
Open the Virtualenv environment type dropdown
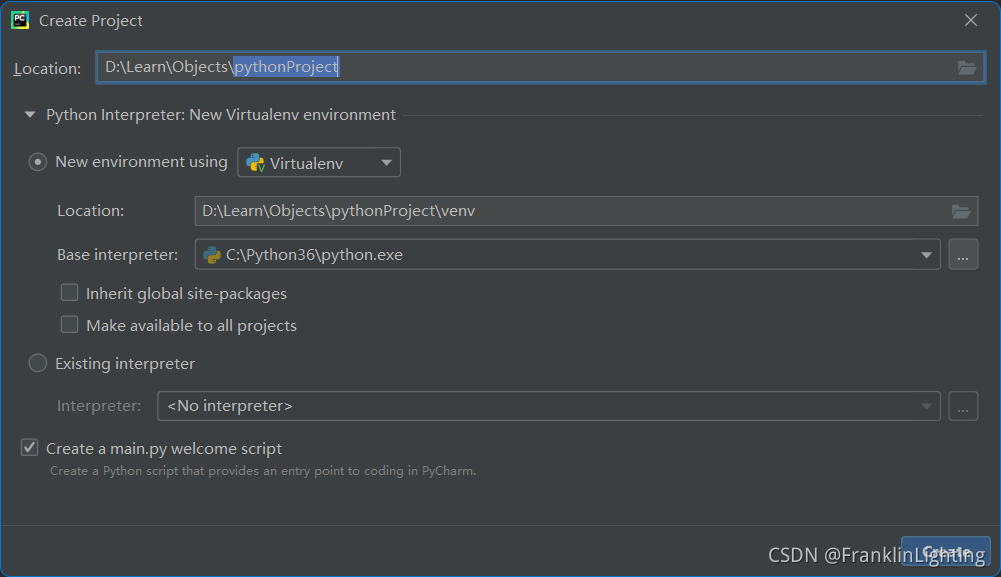319,163
